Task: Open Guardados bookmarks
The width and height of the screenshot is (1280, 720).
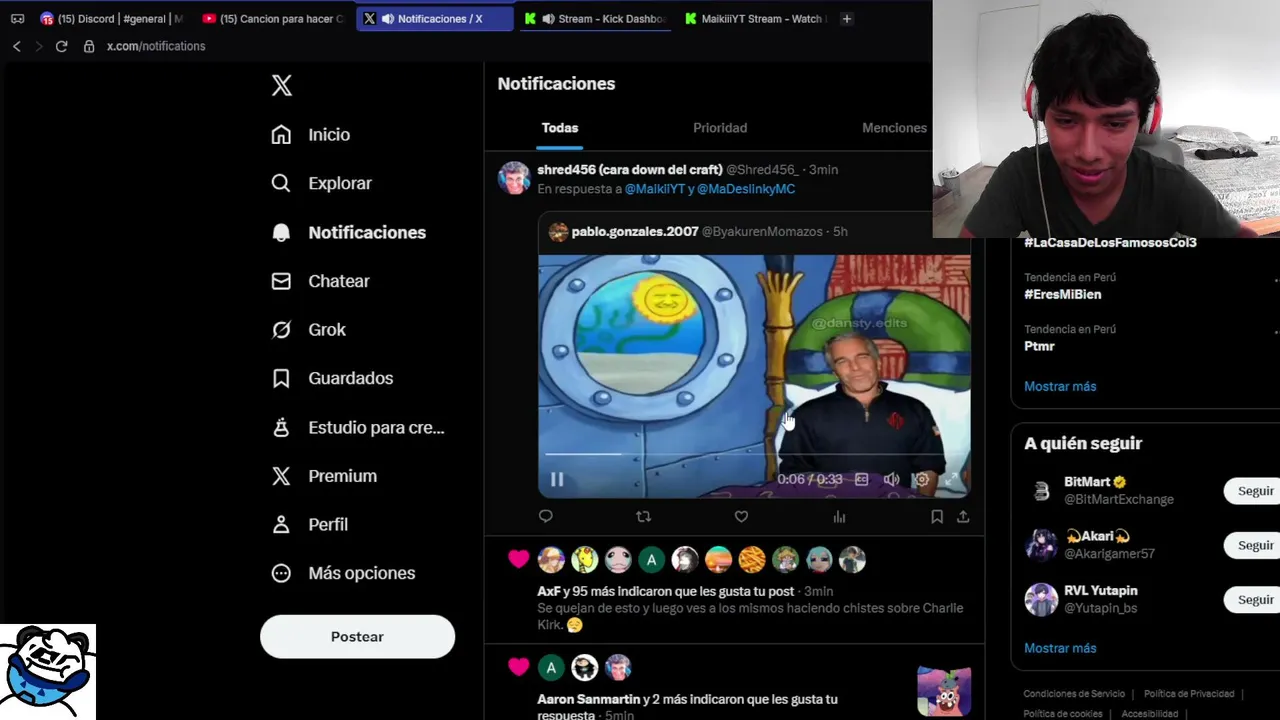Action: point(333,379)
